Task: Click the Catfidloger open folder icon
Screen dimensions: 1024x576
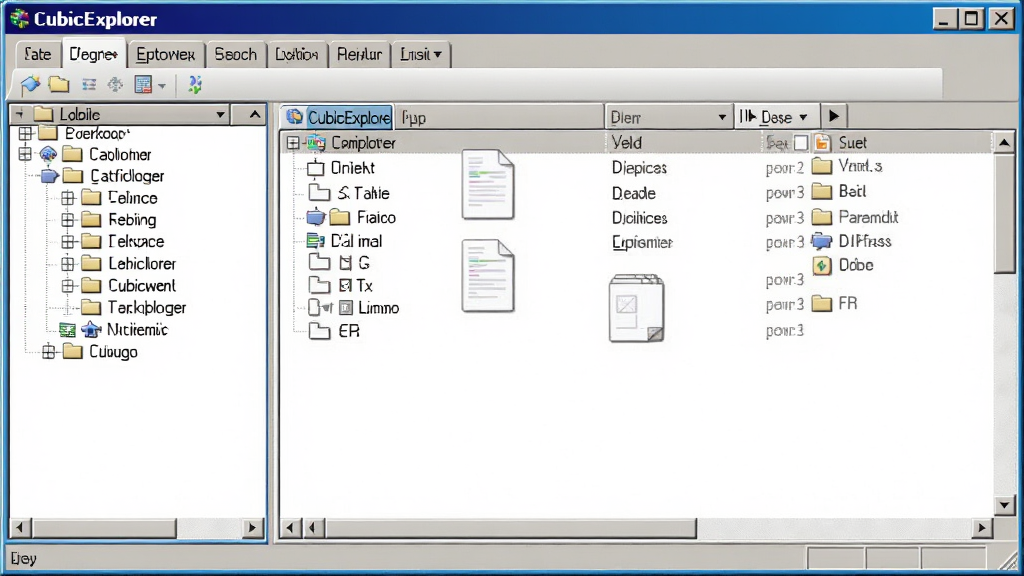Action: (x=73, y=176)
